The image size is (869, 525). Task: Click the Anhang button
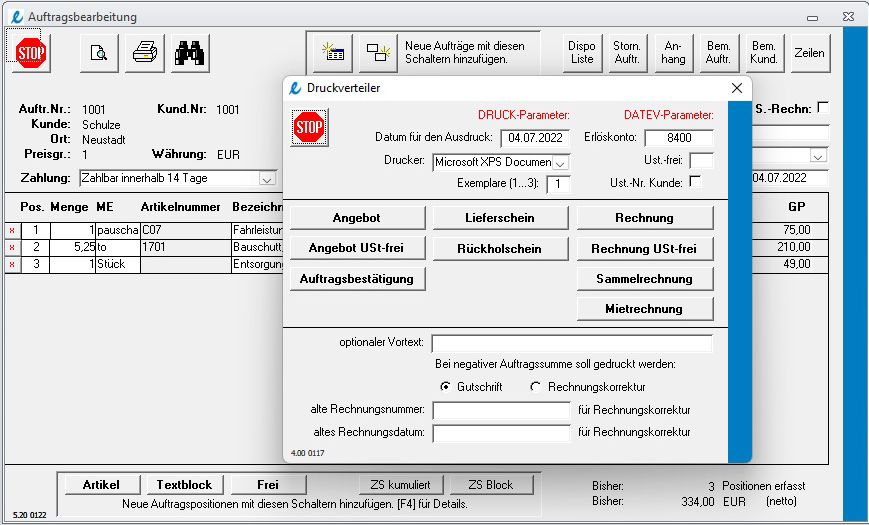pyautogui.click(x=673, y=53)
